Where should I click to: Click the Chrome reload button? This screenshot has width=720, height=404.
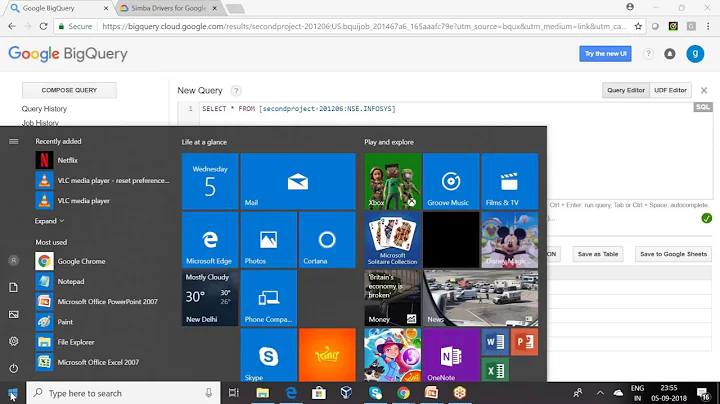pyautogui.click(x=44, y=26)
